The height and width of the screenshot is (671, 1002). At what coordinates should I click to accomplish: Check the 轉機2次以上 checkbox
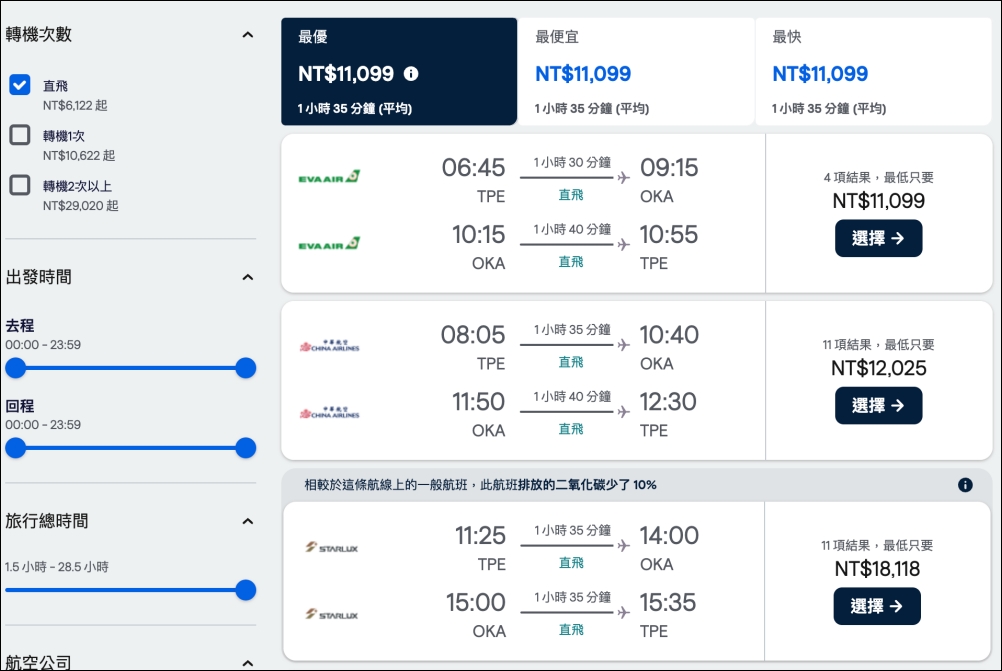pos(20,185)
